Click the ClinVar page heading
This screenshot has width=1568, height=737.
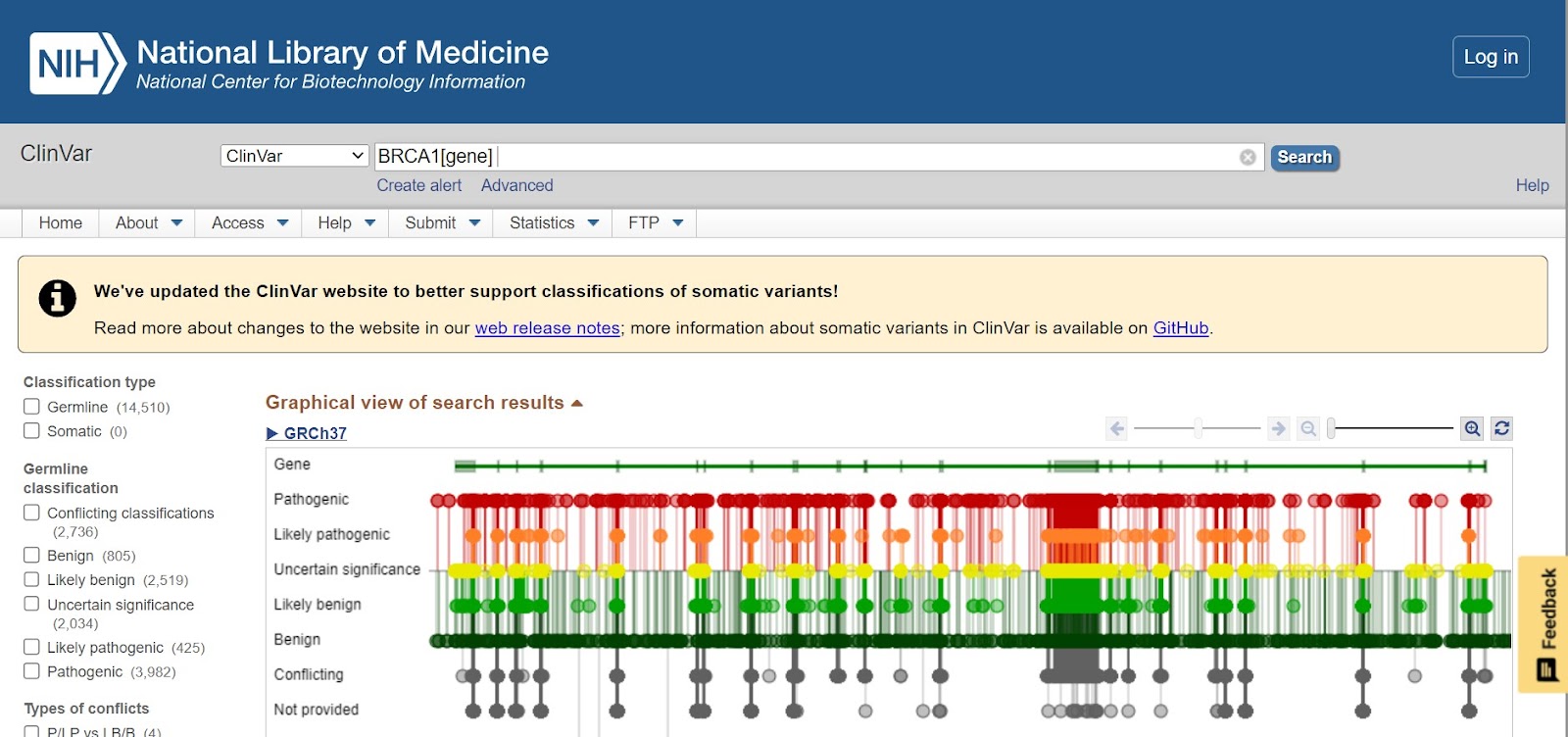pyautogui.click(x=56, y=153)
